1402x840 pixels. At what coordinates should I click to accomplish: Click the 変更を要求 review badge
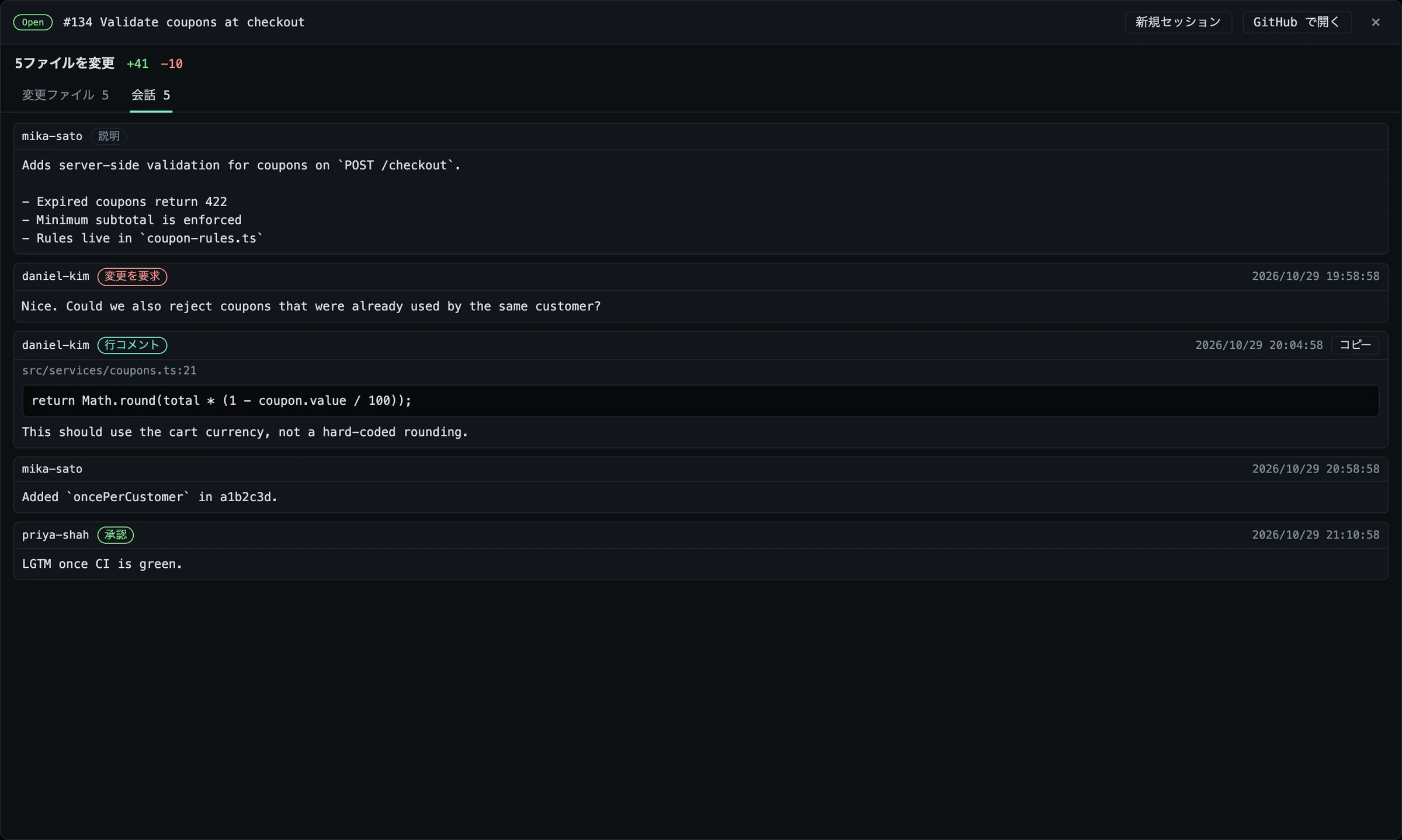point(132,276)
